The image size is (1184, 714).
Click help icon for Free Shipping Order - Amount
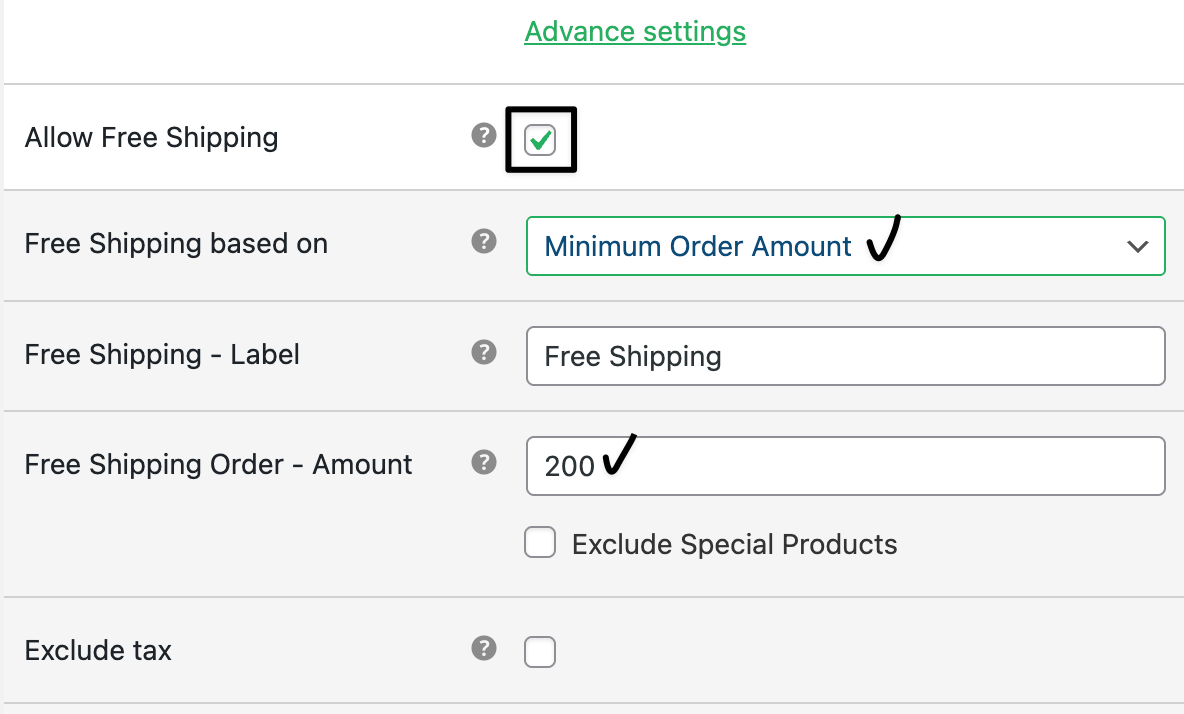tap(484, 461)
